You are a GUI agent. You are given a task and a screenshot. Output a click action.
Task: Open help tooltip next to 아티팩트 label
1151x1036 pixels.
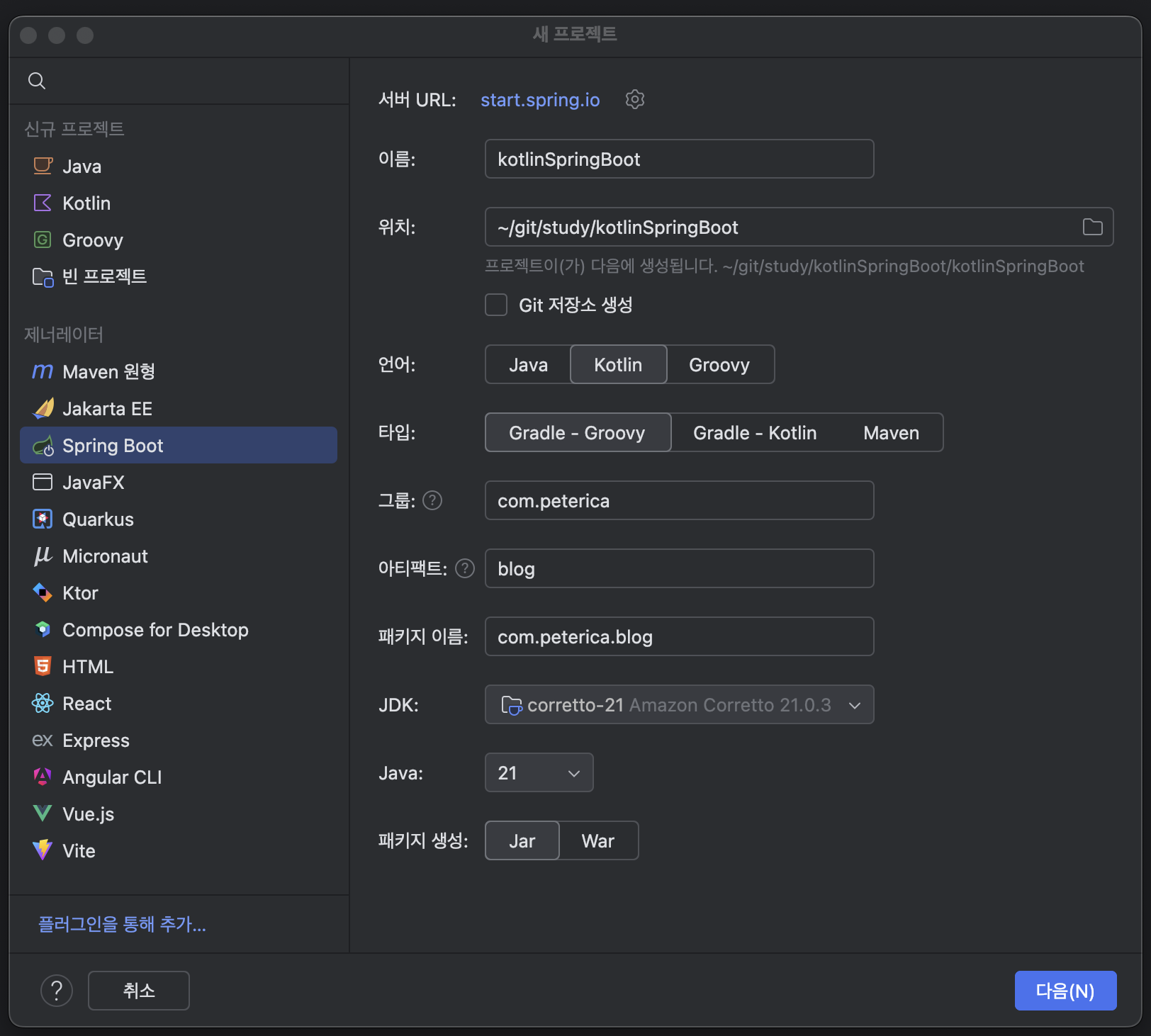pos(465,568)
